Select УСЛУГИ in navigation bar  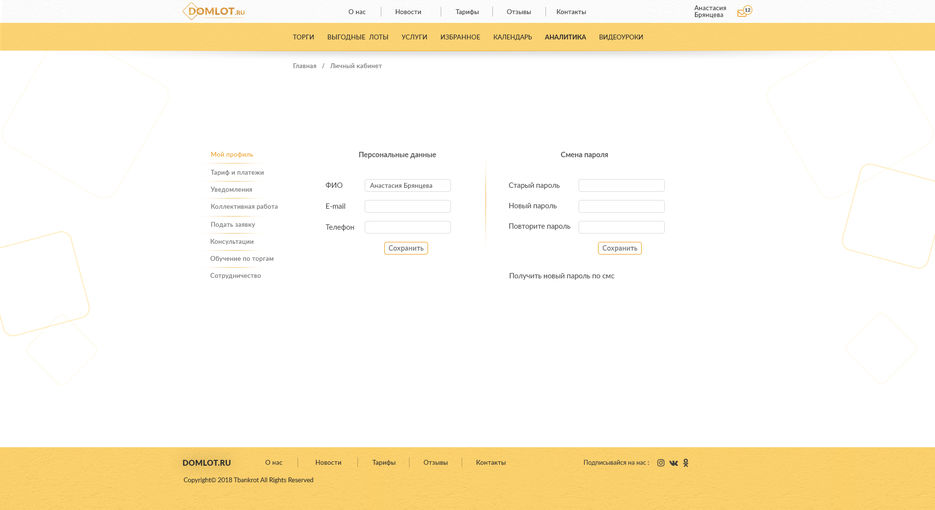point(414,37)
